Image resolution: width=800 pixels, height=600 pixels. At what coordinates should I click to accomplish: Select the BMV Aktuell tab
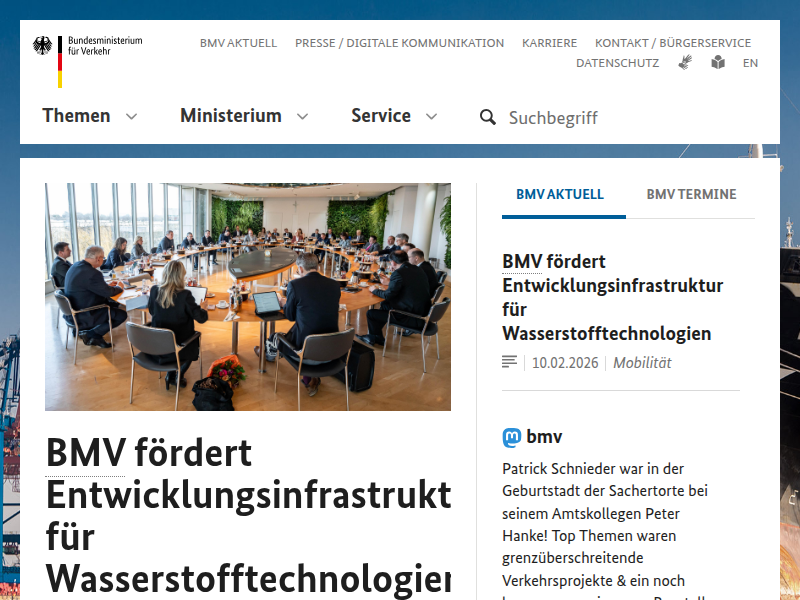click(560, 194)
